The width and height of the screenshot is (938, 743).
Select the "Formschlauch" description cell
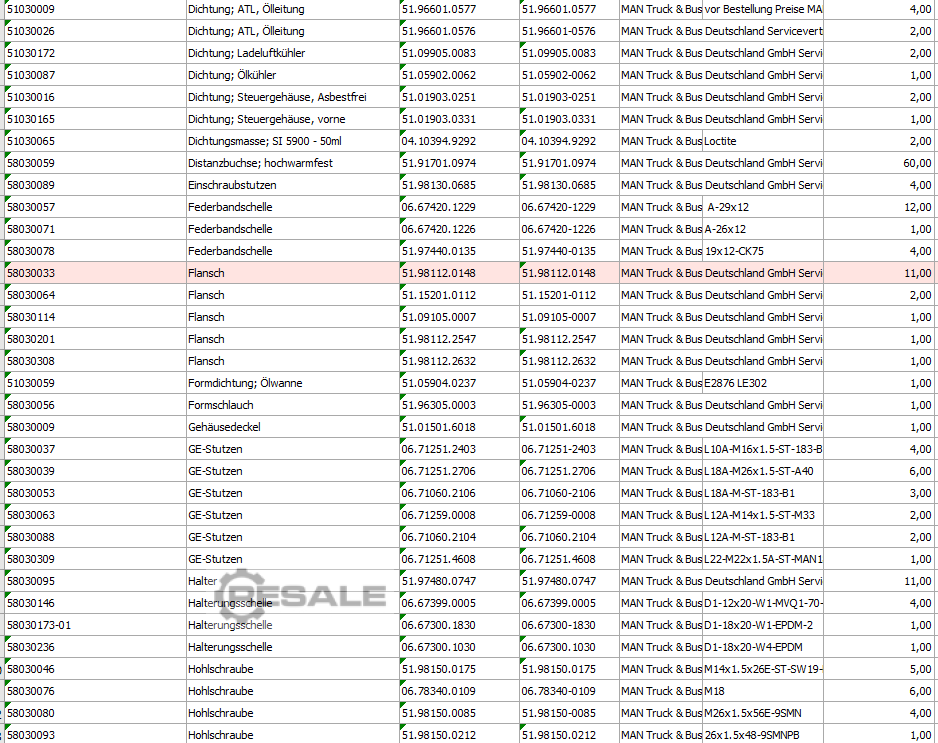(221, 405)
